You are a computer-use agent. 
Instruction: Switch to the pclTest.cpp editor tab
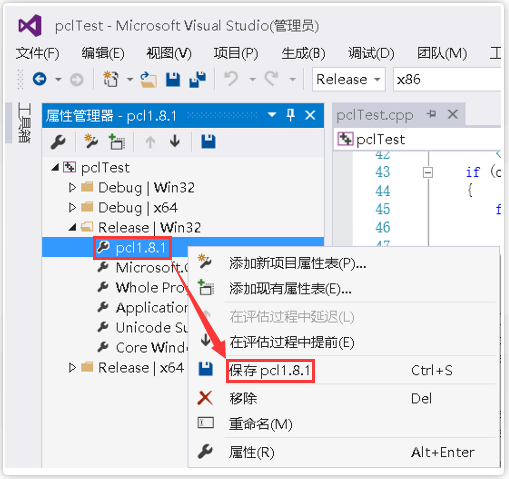pyautogui.click(x=375, y=115)
